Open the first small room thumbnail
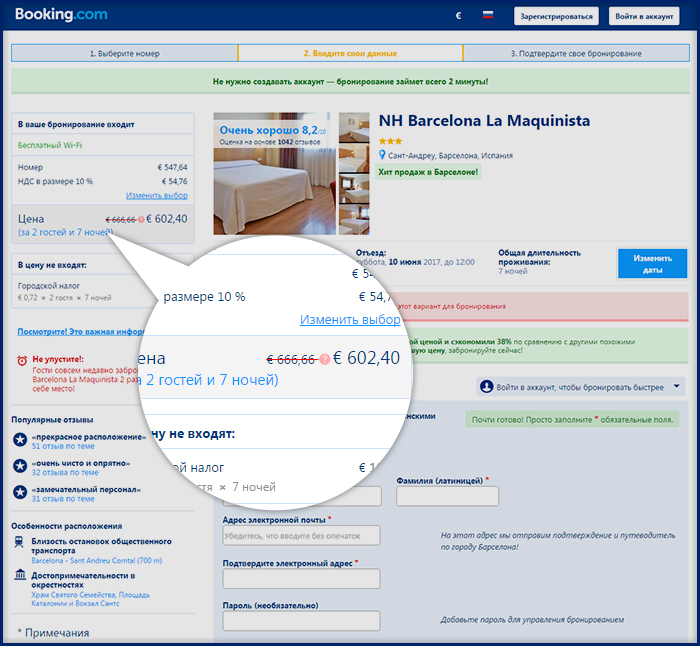700x646 pixels. (354, 127)
